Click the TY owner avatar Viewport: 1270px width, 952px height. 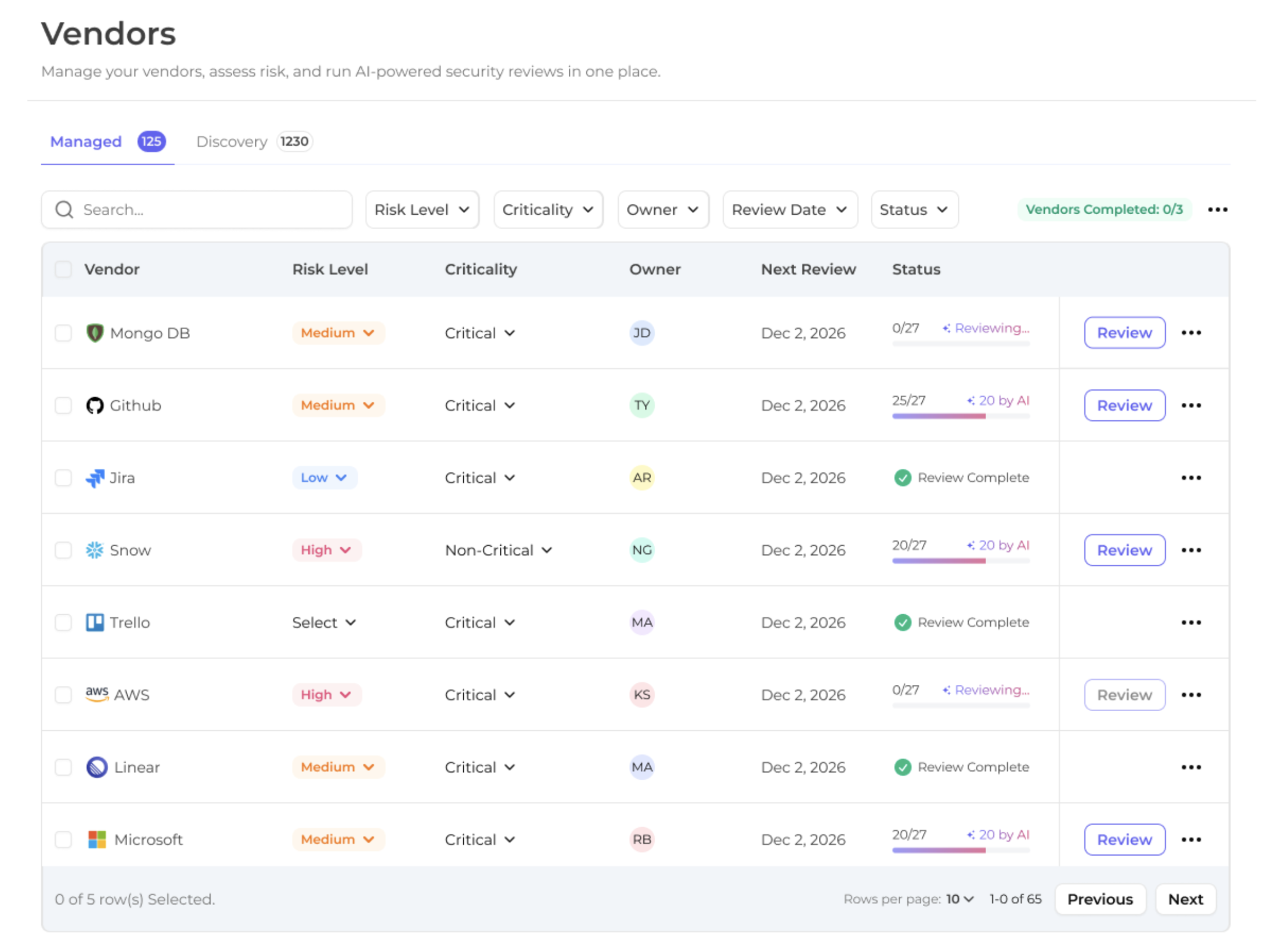[641, 405]
